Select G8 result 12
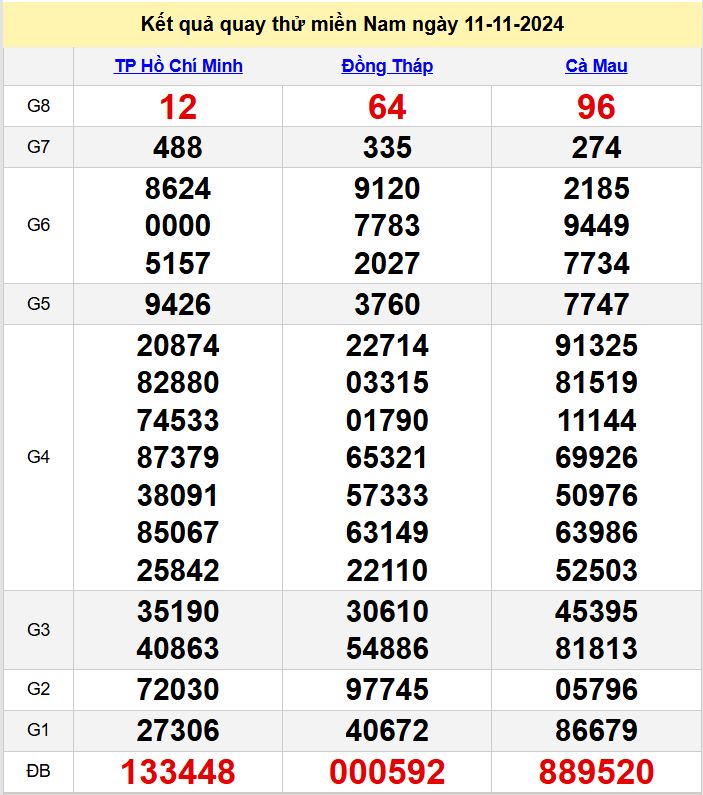 pos(178,107)
